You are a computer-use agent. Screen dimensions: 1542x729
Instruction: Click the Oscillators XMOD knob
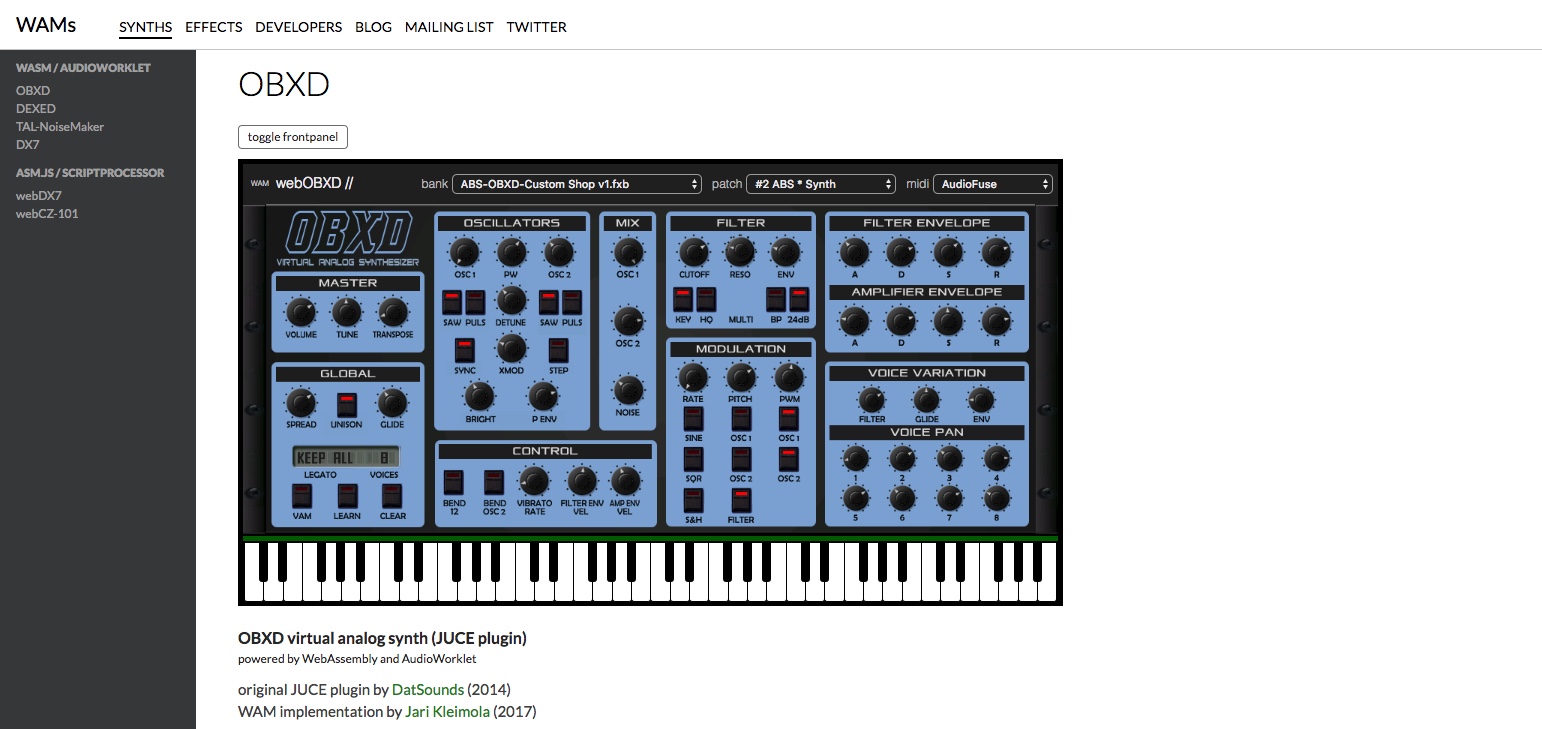pos(511,348)
